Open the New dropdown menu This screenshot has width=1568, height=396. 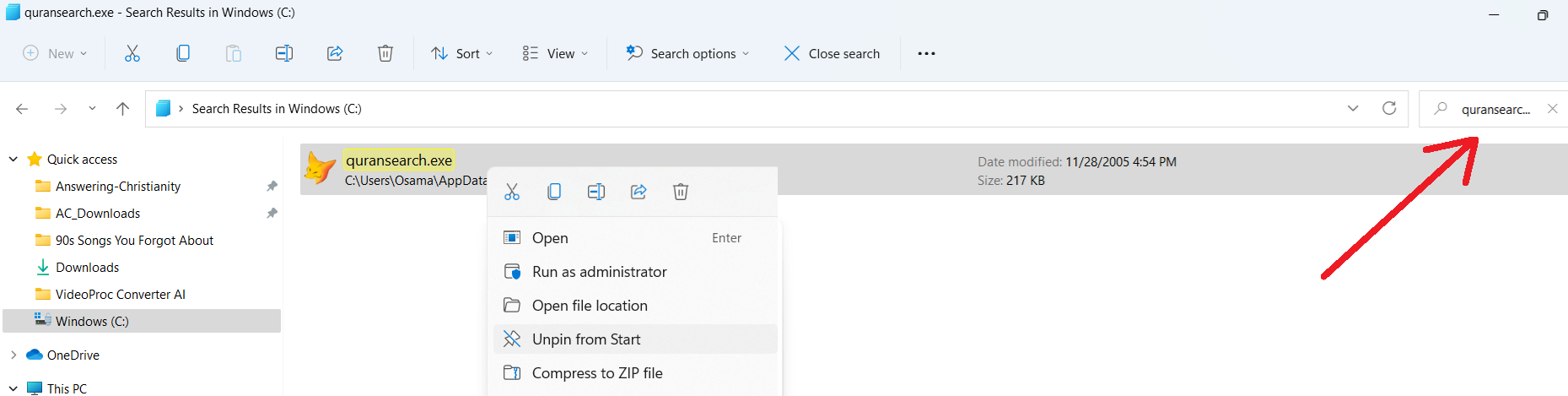click(x=55, y=53)
